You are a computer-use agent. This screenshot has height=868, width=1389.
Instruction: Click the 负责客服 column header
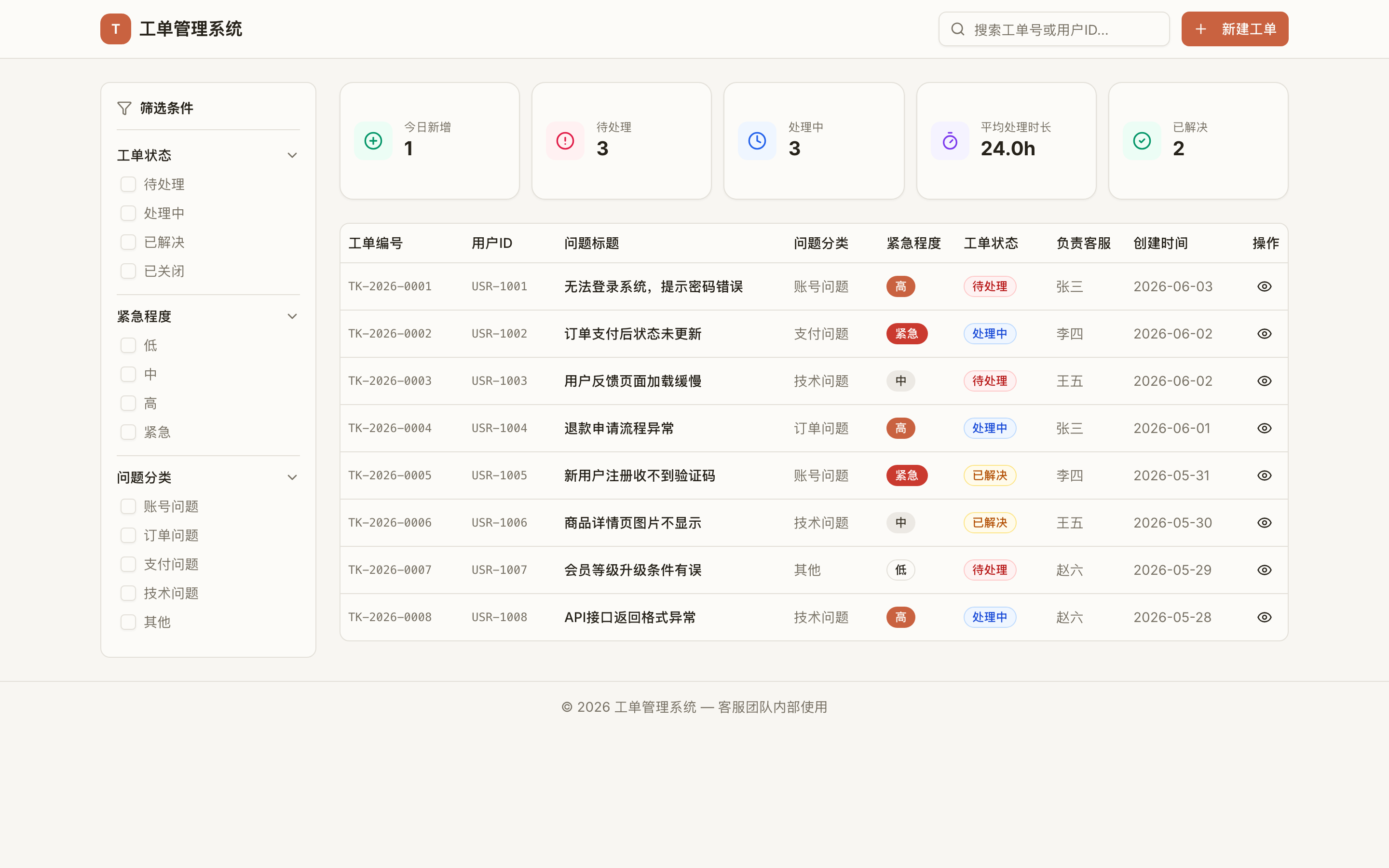[x=1084, y=244]
